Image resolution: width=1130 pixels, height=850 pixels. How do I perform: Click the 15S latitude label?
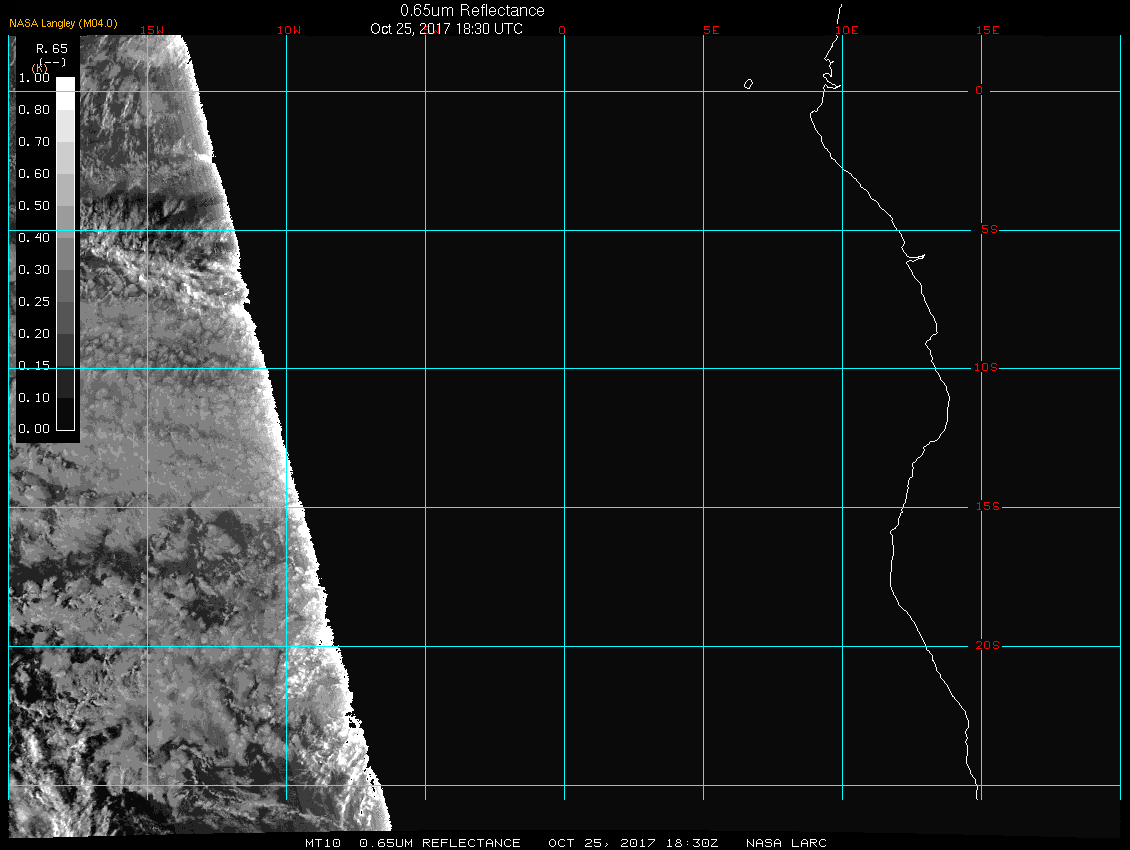coord(987,507)
